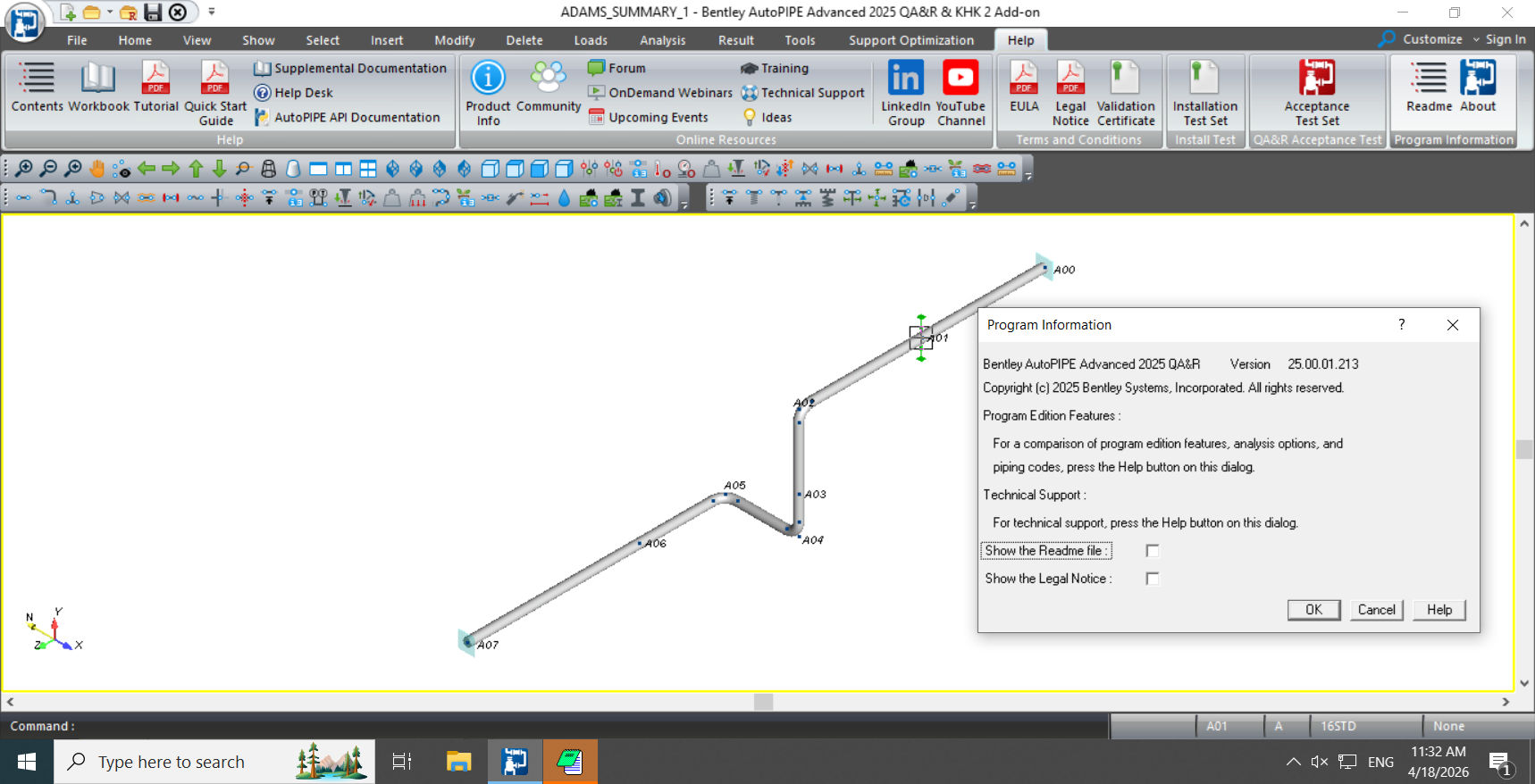Viewport: 1535px width, 784px height.
Task: Click the vertical scrollbar down arrow
Action: [x=1524, y=683]
